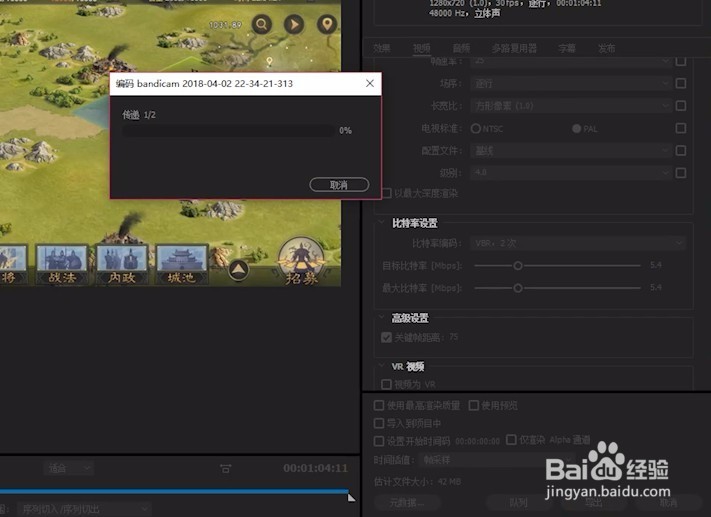
Task: Toggle match-source checkbox beside 场序
Action: click(681, 83)
